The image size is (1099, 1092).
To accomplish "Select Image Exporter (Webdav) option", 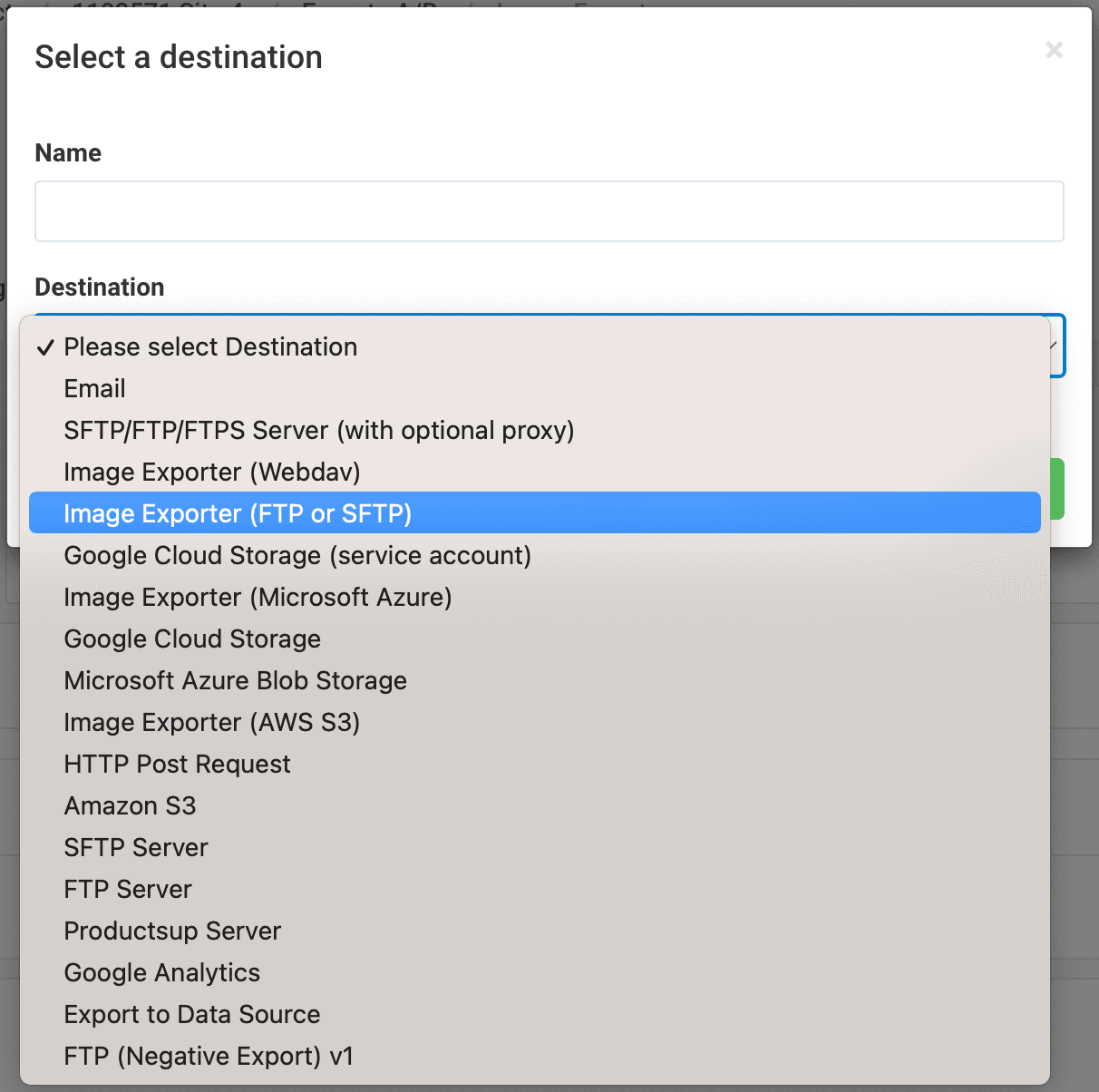I will (x=212, y=473).
